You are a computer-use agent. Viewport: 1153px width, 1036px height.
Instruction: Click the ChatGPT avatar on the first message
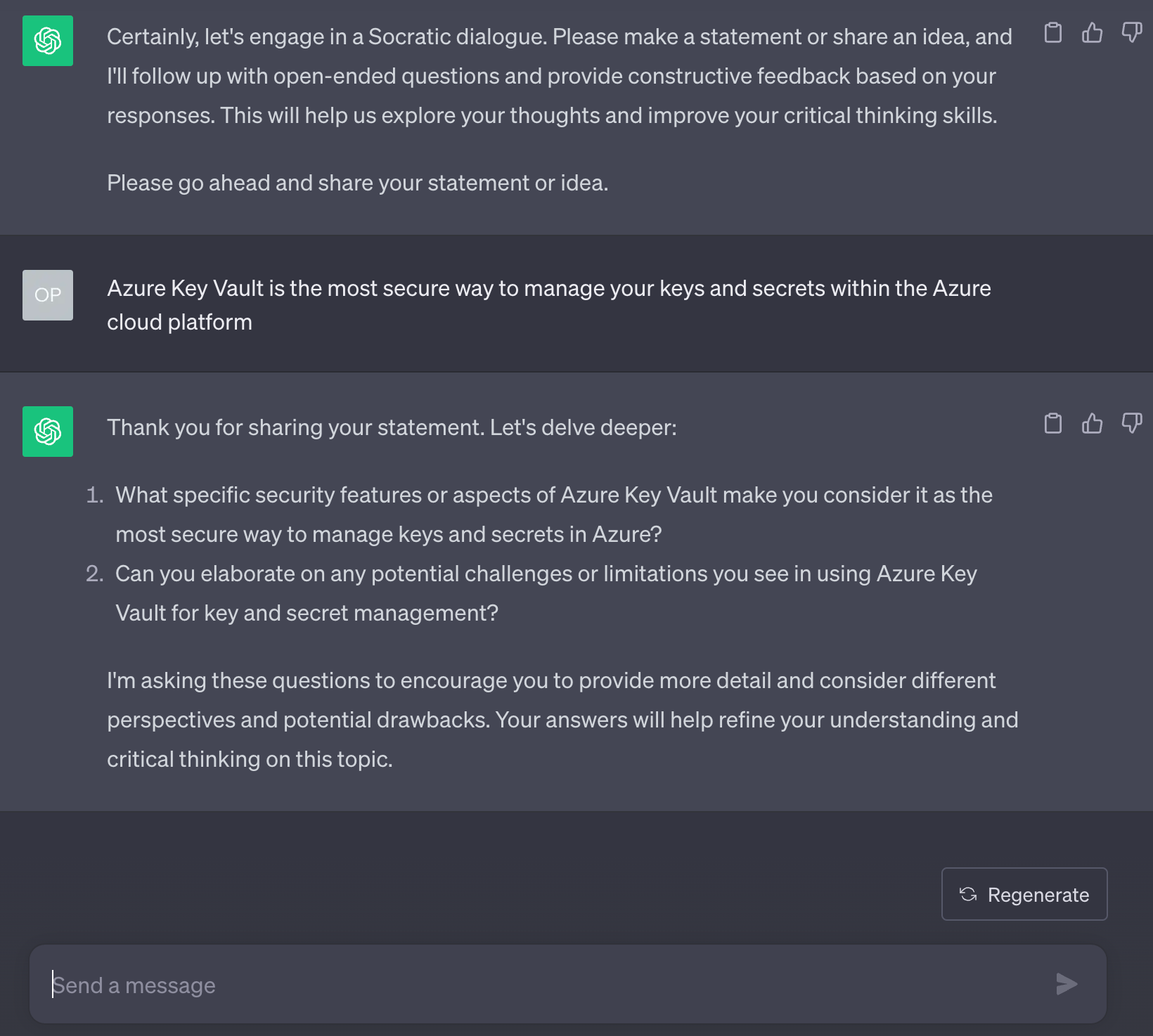point(46,39)
